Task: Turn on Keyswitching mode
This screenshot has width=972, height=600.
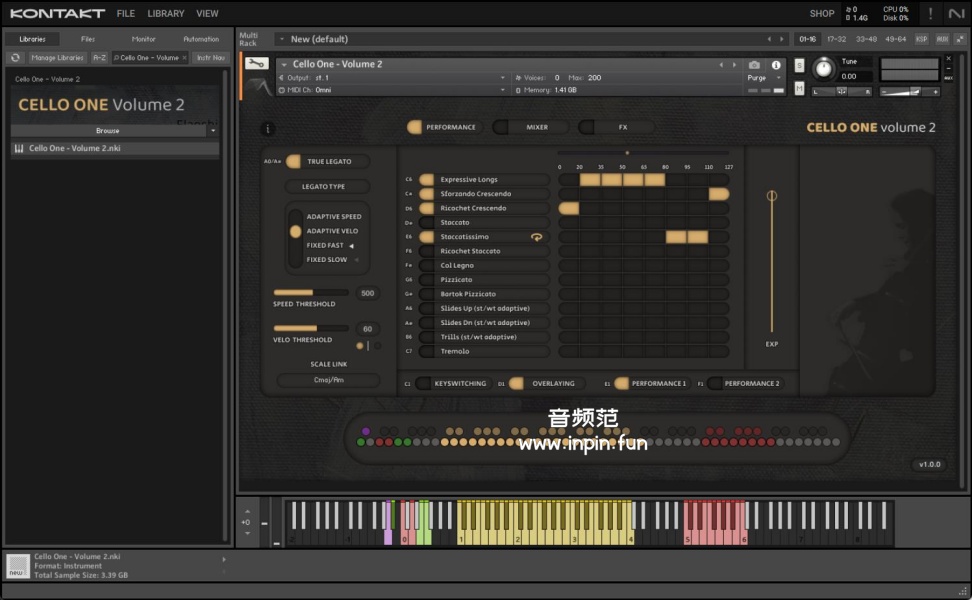Action: click(x=423, y=383)
